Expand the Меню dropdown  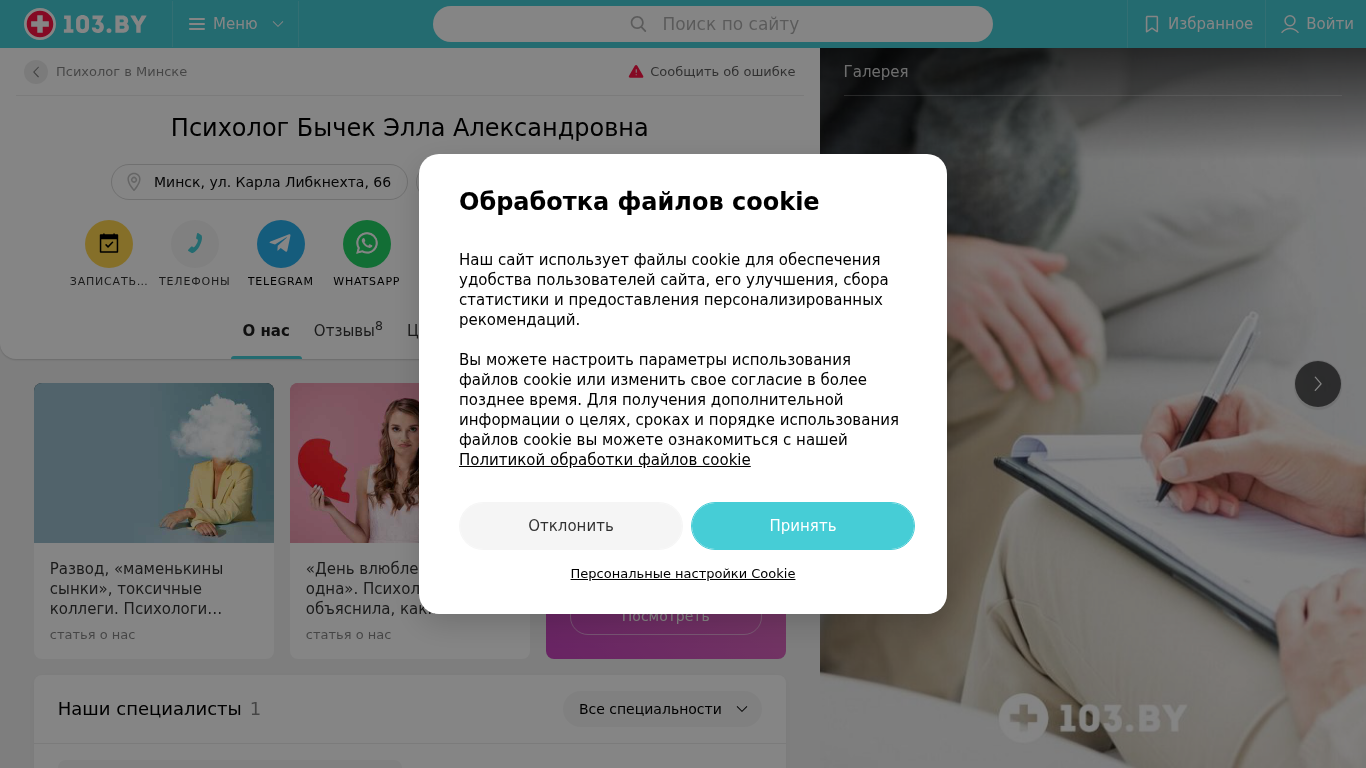236,24
